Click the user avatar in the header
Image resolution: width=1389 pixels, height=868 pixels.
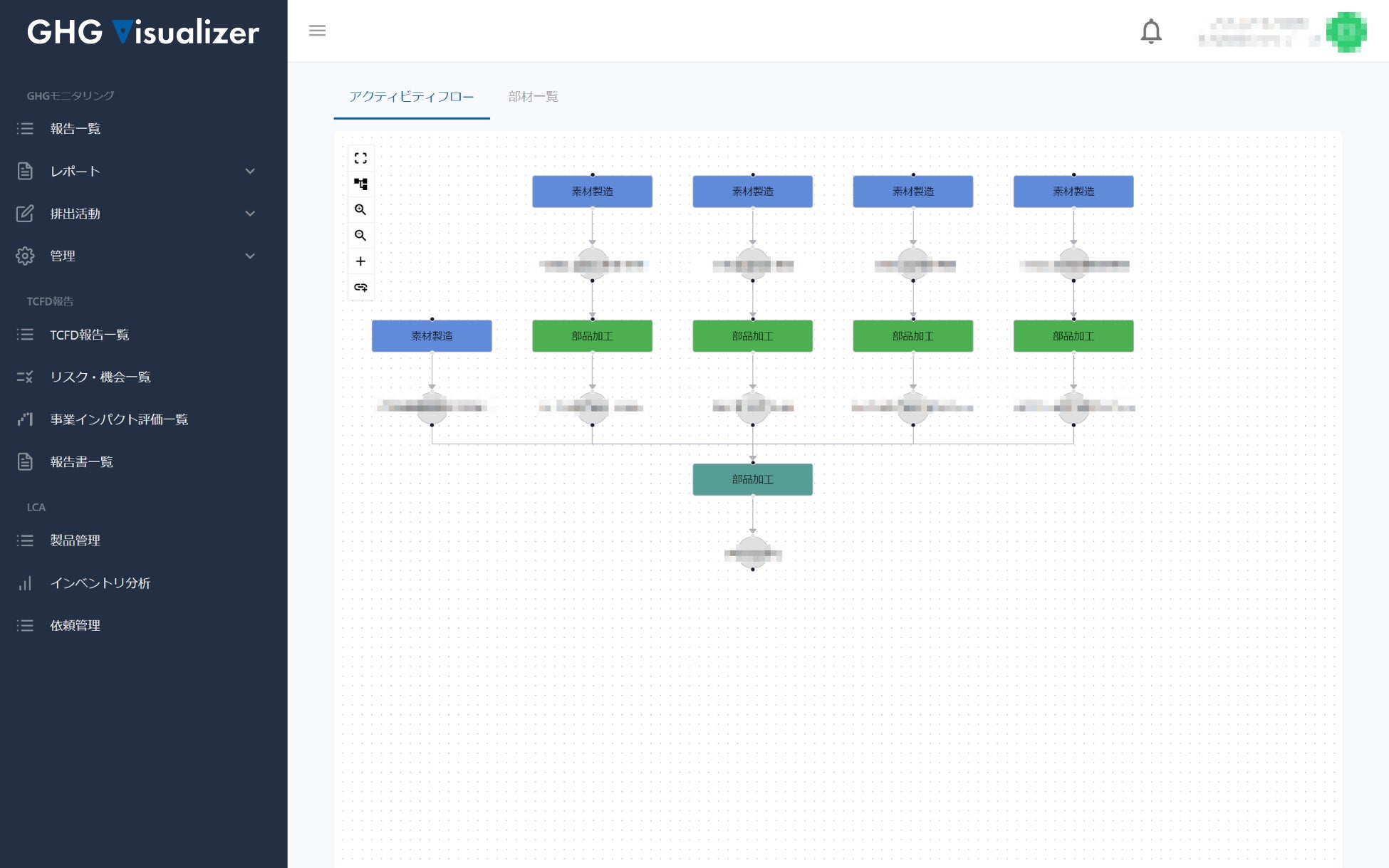click(1346, 32)
